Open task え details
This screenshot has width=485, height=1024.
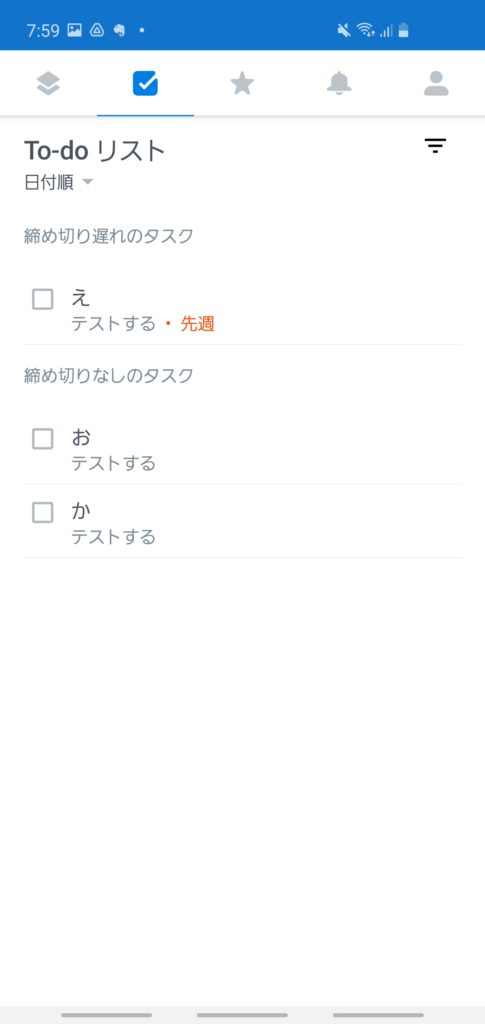coord(242,309)
